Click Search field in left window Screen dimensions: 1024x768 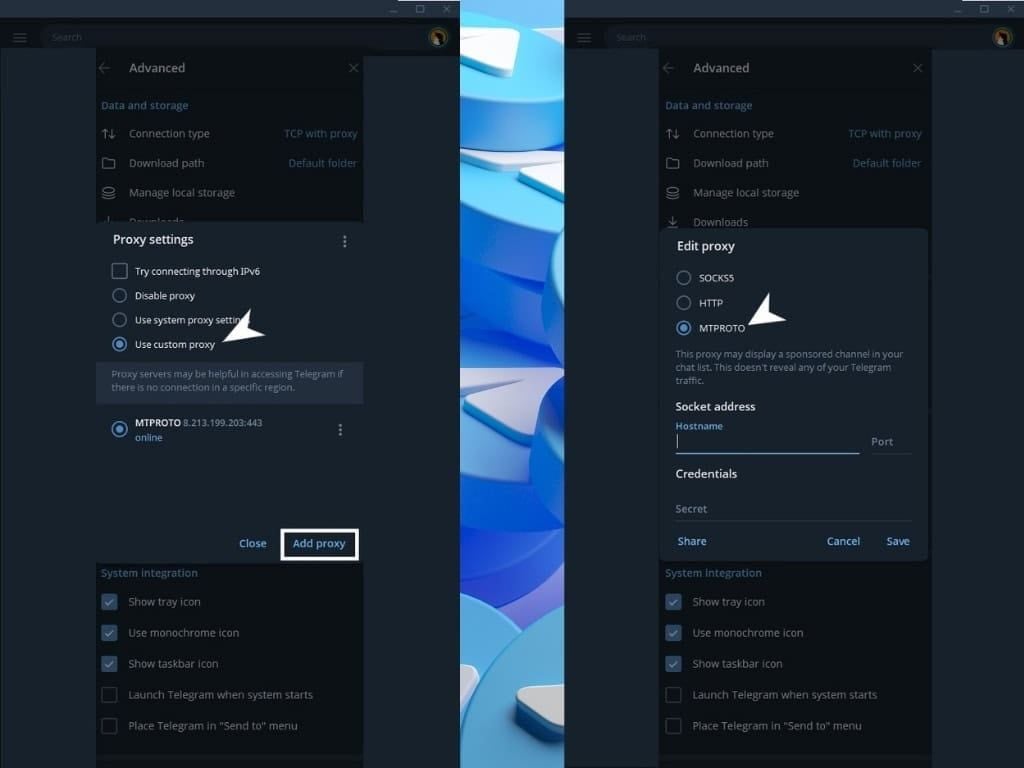[232, 37]
